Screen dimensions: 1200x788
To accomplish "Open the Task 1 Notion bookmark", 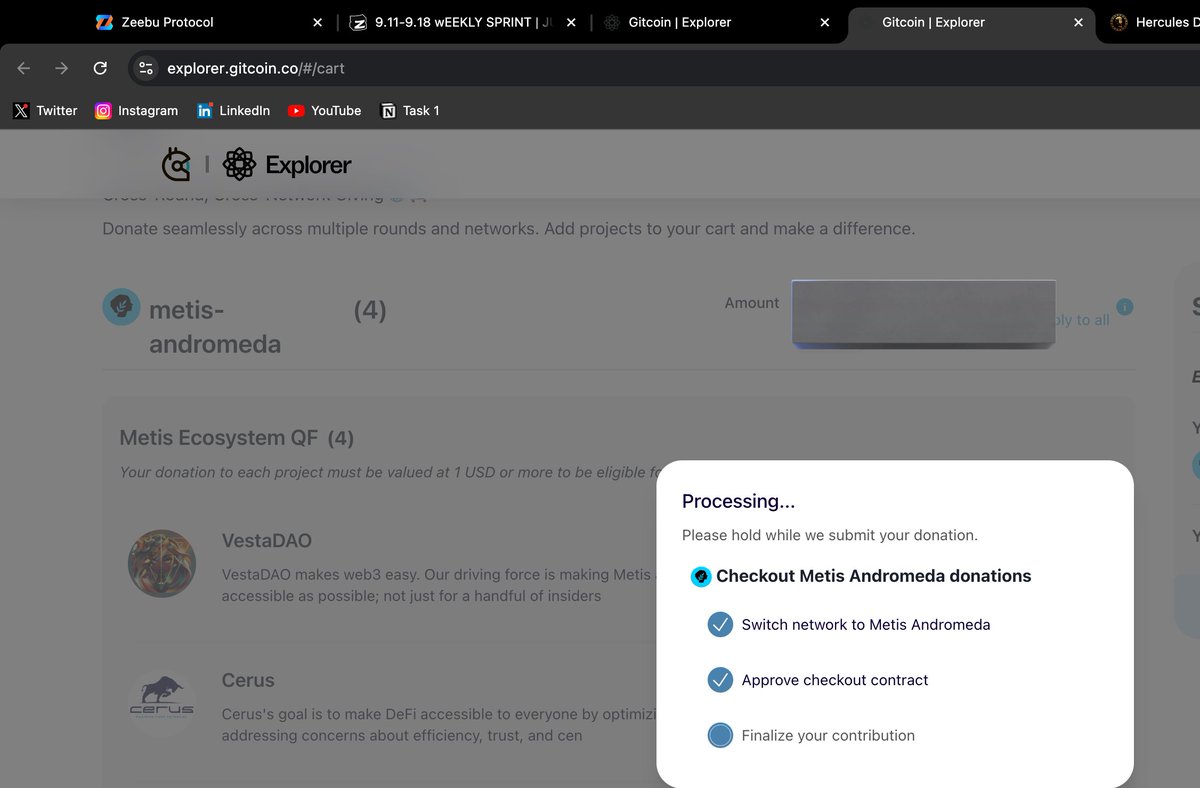I will click(x=410, y=111).
